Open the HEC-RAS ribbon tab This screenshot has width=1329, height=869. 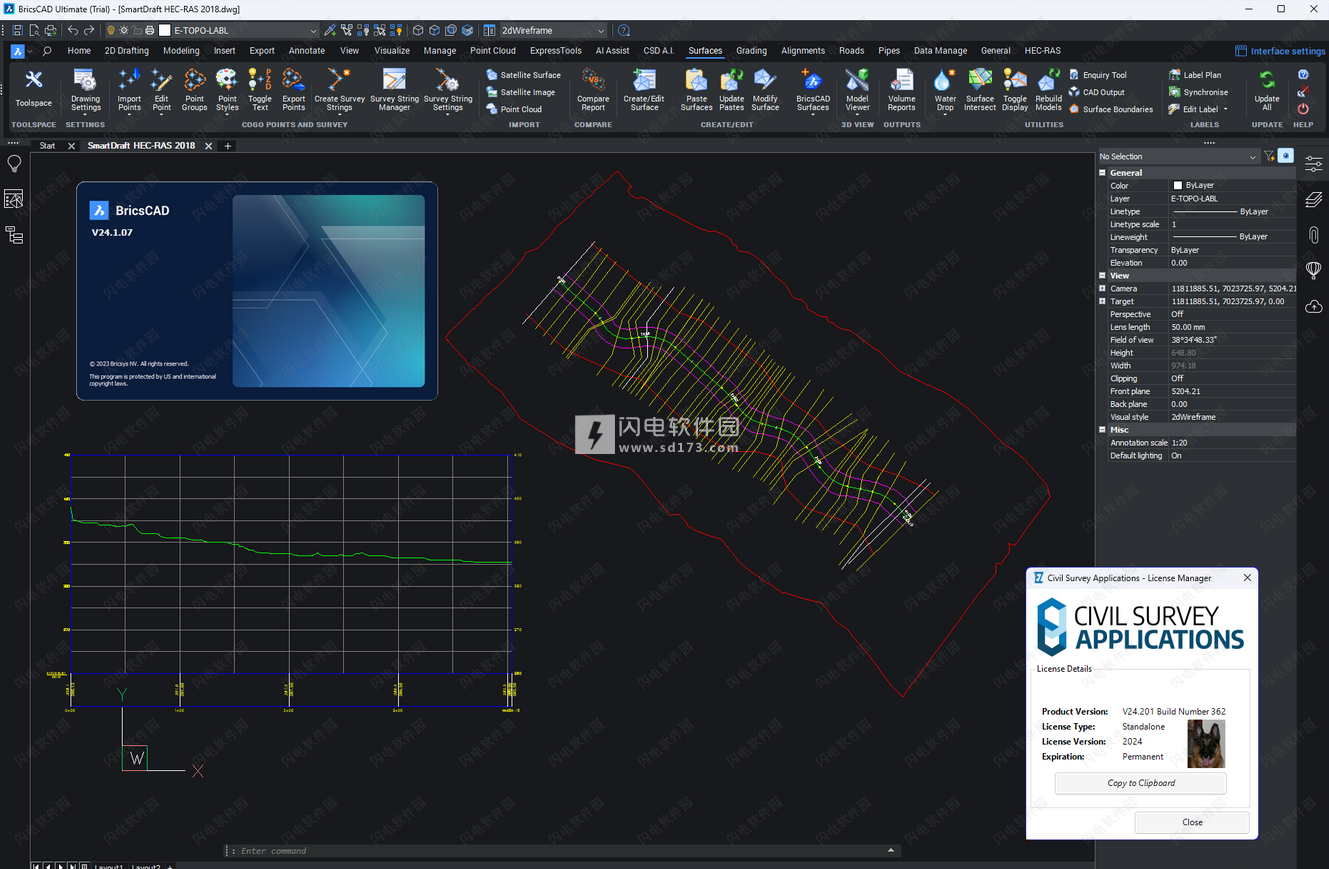(x=1042, y=50)
